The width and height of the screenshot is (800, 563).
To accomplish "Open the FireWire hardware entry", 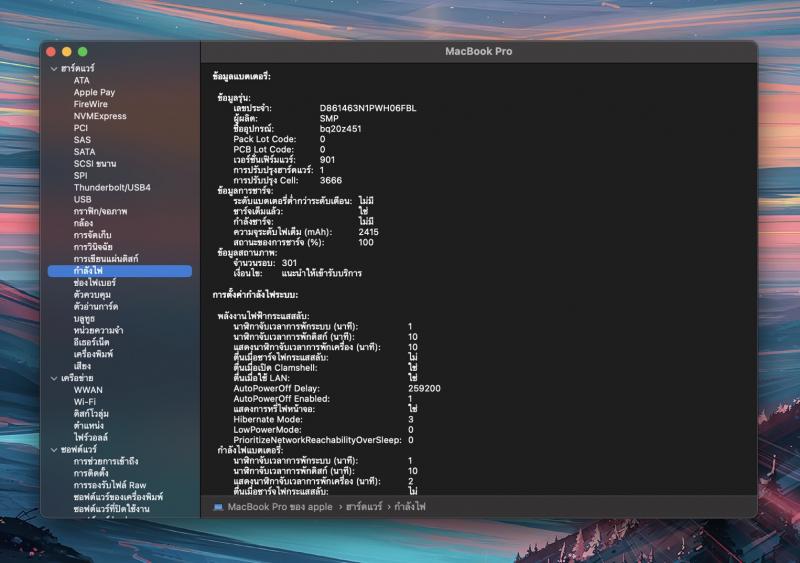I will [x=91, y=104].
